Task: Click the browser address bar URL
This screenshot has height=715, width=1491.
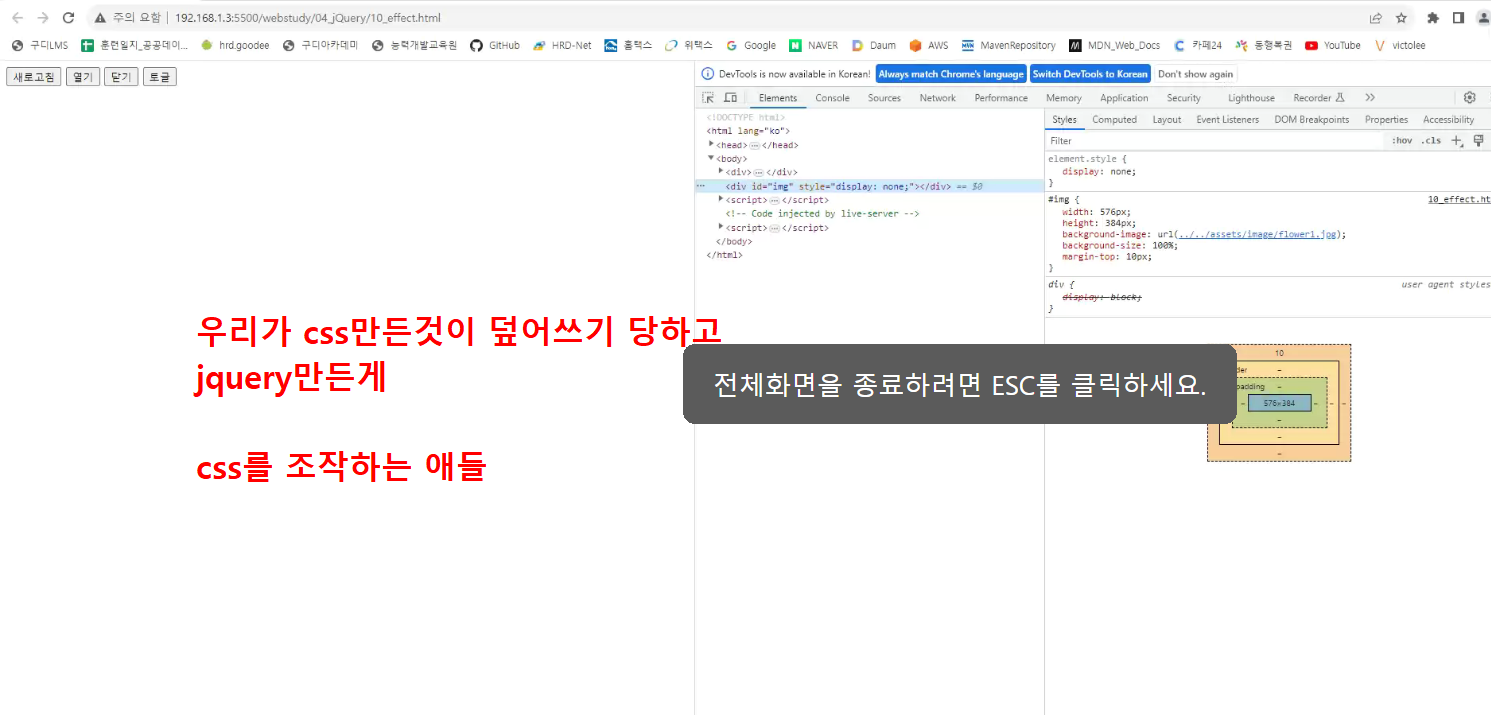Action: tap(307, 18)
